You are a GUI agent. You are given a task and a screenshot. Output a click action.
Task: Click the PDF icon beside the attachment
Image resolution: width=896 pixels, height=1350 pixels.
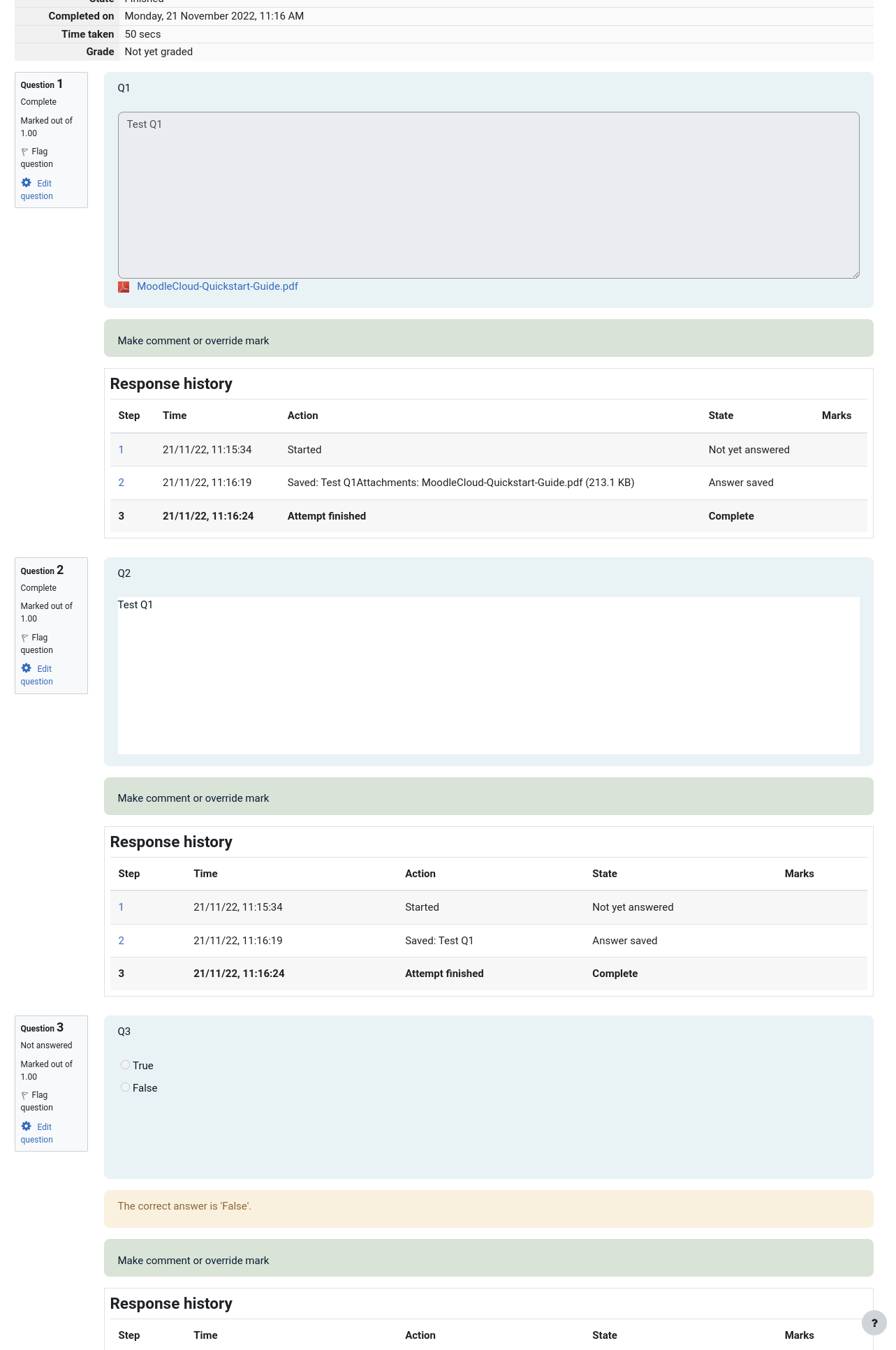pyautogui.click(x=124, y=286)
